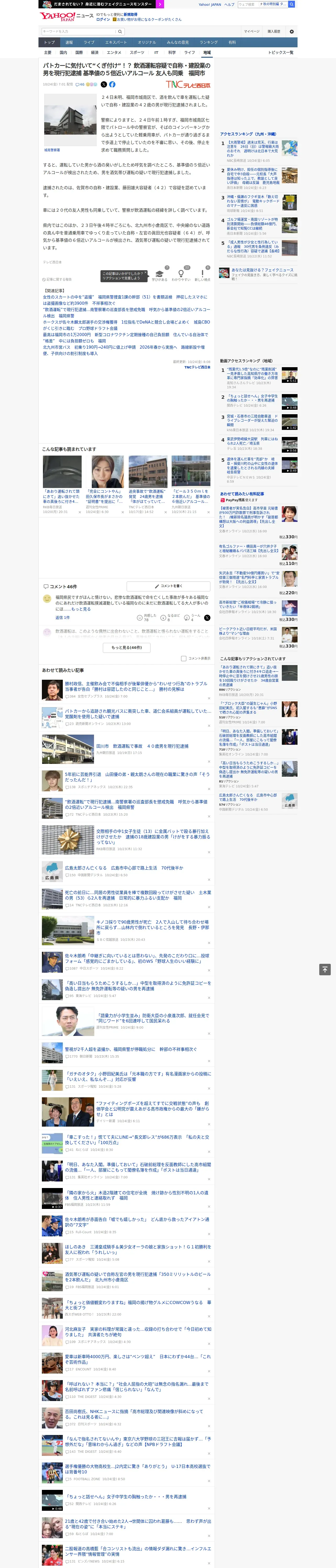Viewport: 336px width, 1568px height.
Task: Click the 学びがある reaction icon
Action: (159, 274)
